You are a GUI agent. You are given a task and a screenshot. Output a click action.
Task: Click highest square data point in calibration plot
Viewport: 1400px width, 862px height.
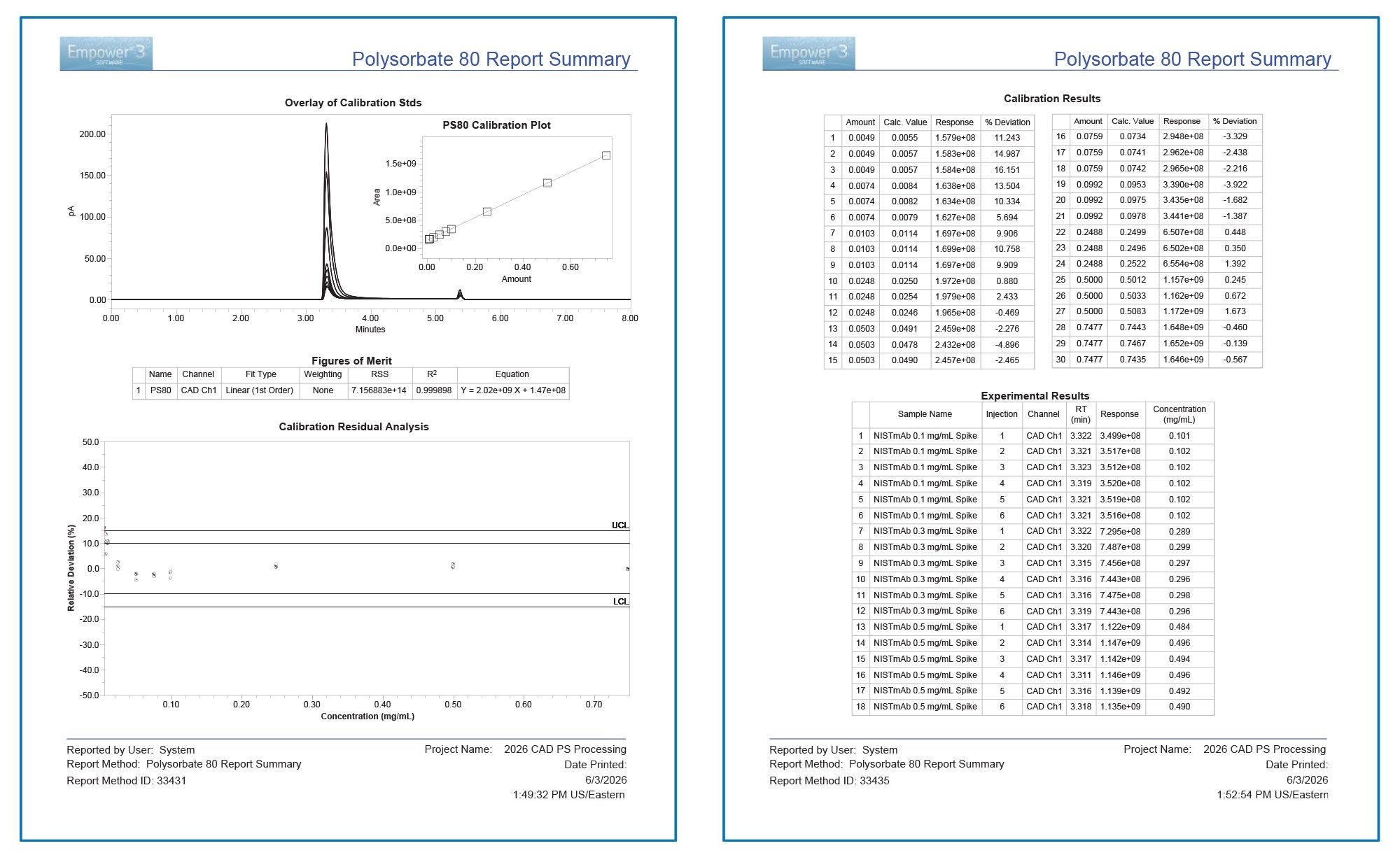606,155
